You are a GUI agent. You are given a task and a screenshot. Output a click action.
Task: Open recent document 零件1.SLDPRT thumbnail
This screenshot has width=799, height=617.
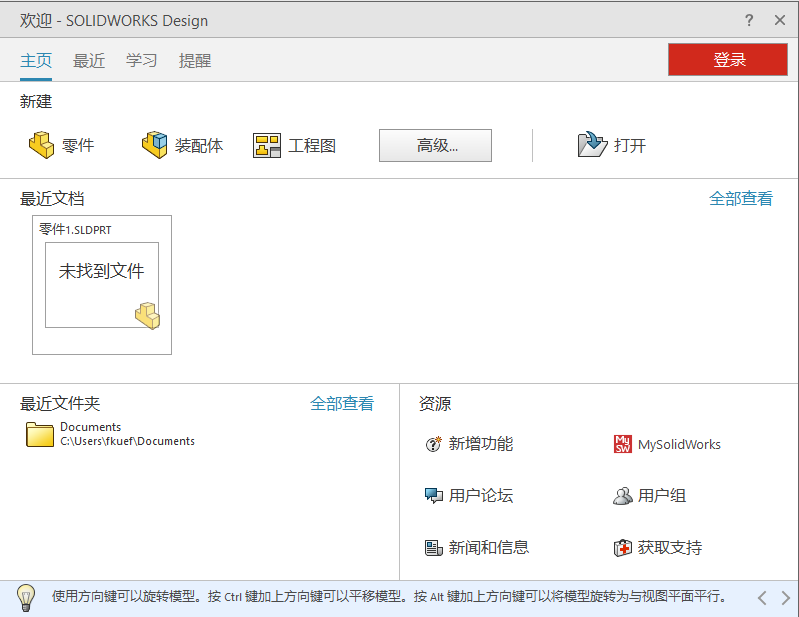102,285
